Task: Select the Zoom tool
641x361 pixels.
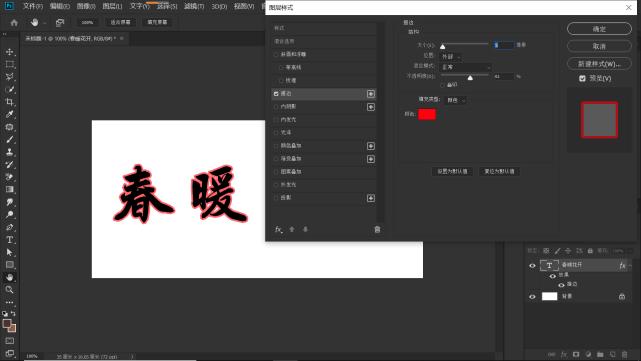Action: 9,289
